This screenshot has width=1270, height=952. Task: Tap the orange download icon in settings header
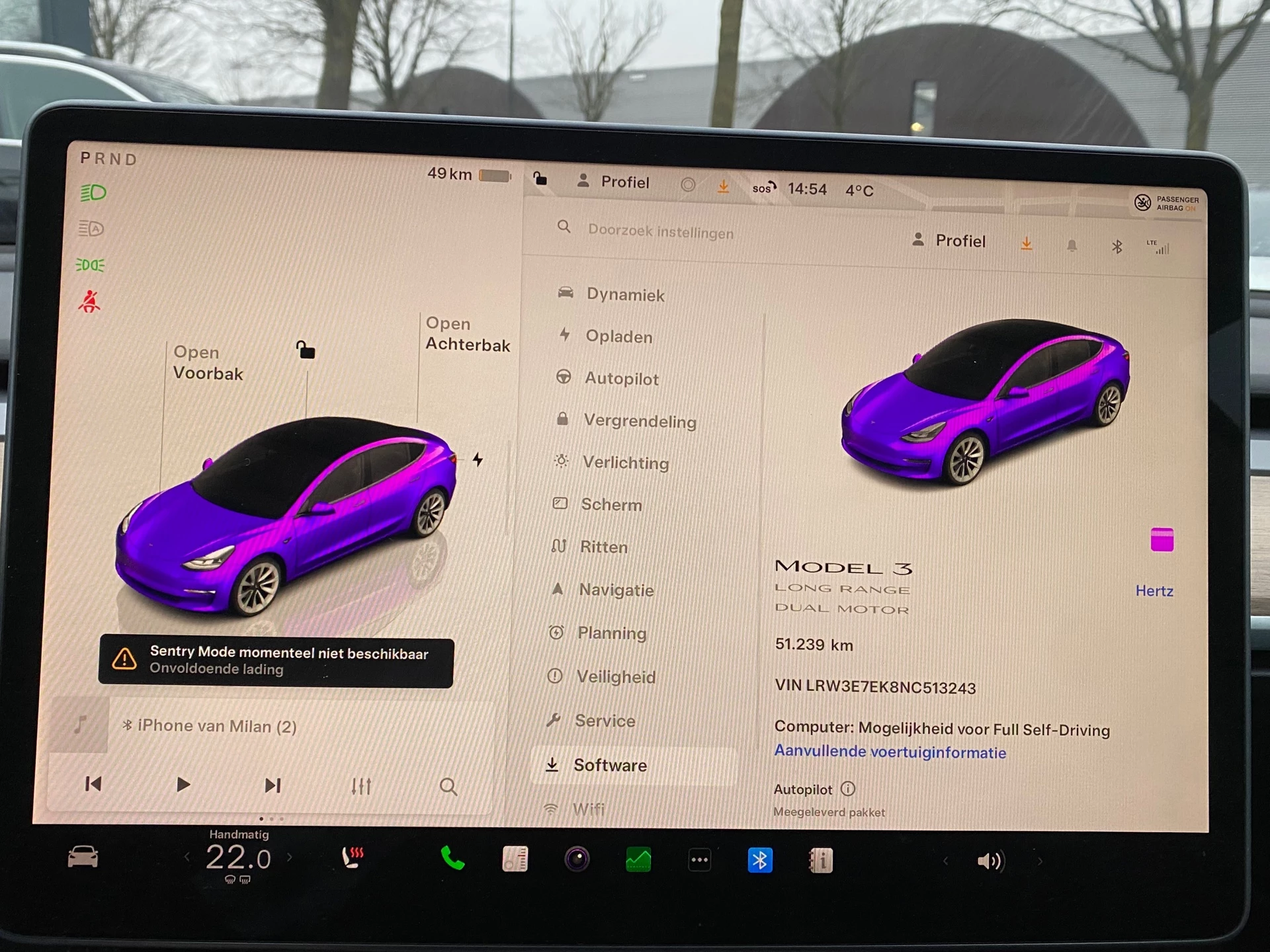(x=1026, y=244)
